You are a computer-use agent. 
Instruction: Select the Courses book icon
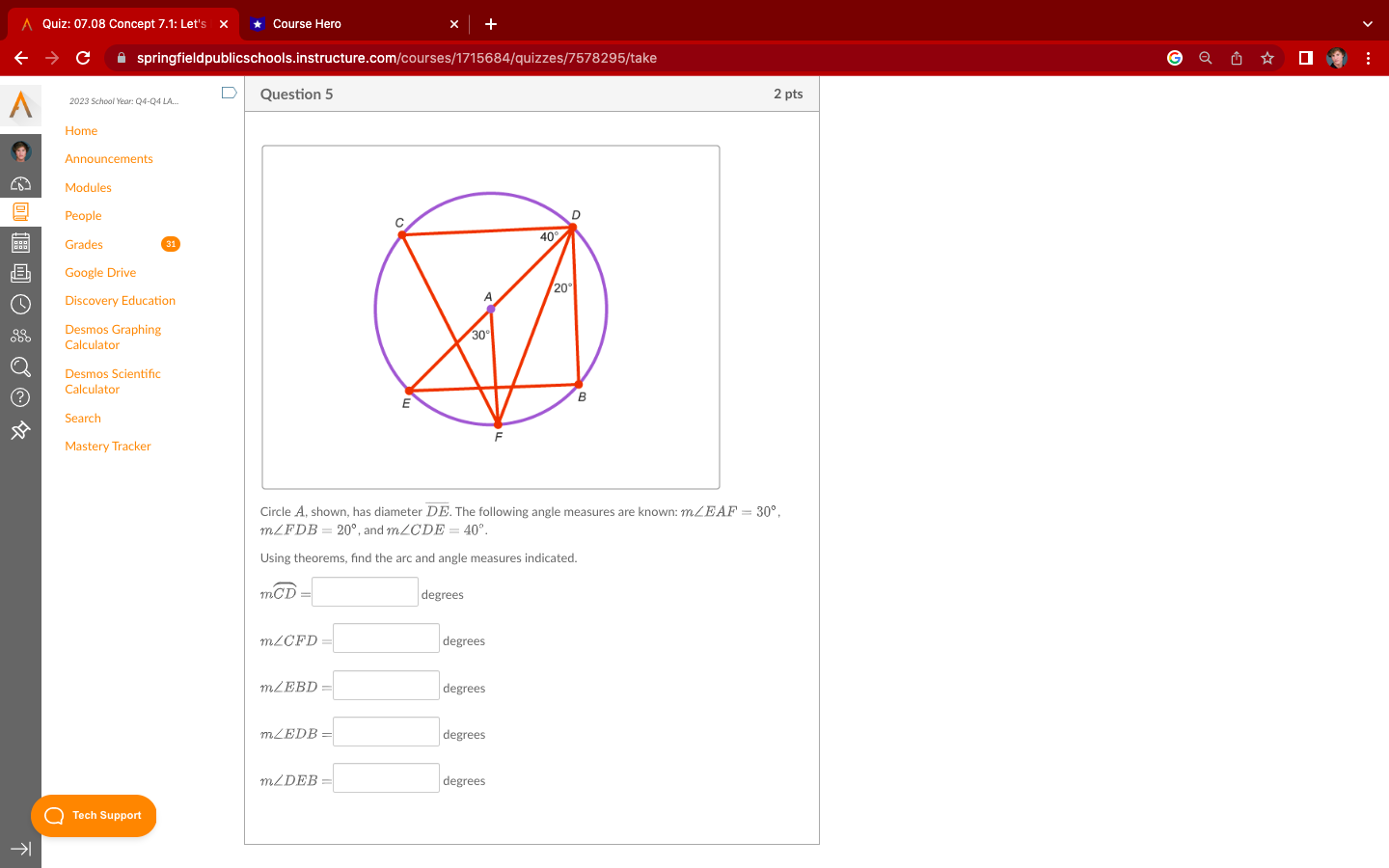click(21, 211)
